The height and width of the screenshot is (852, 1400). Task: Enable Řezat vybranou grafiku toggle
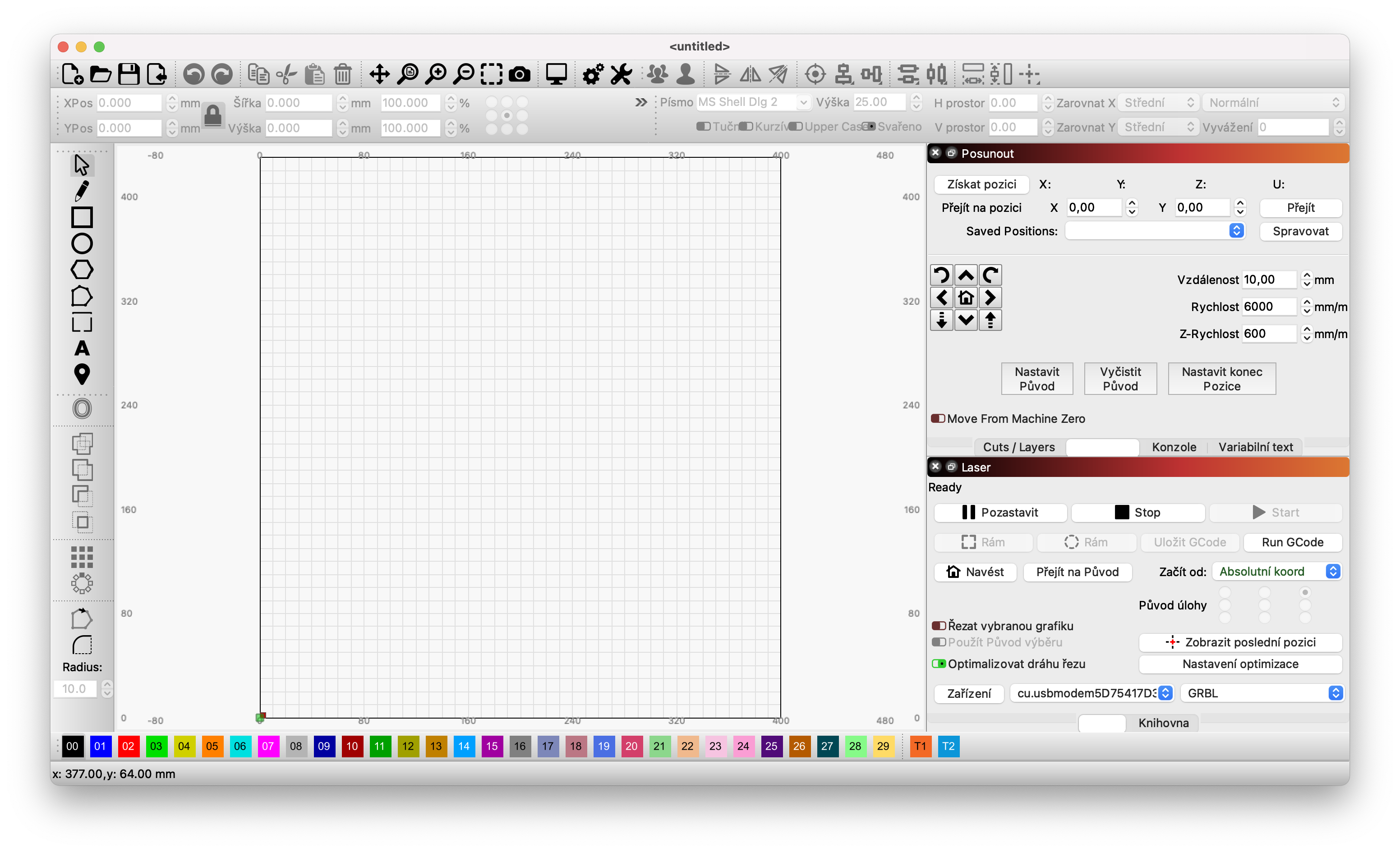939,626
